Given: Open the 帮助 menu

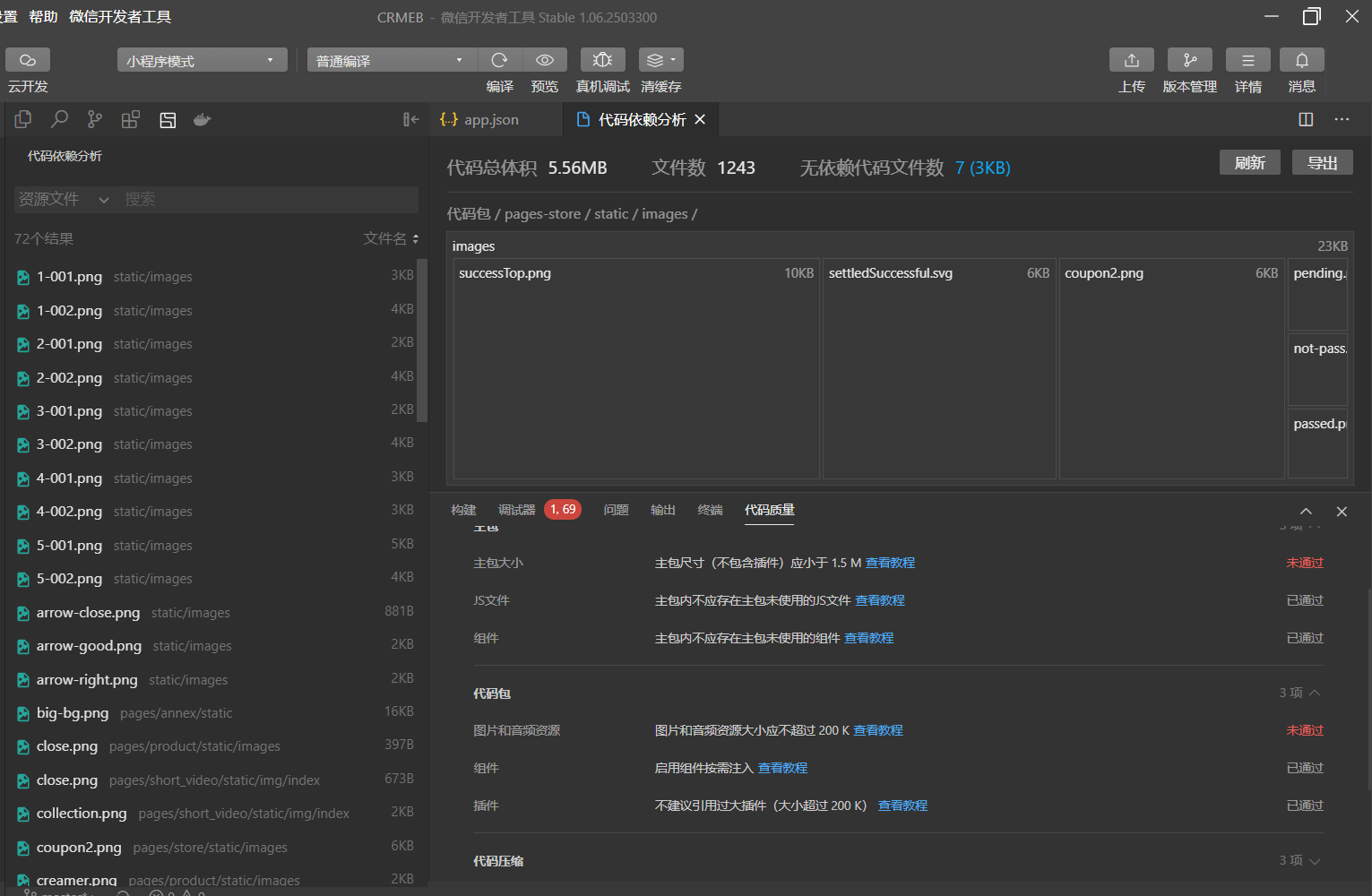Looking at the screenshot, I should click(x=43, y=17).
